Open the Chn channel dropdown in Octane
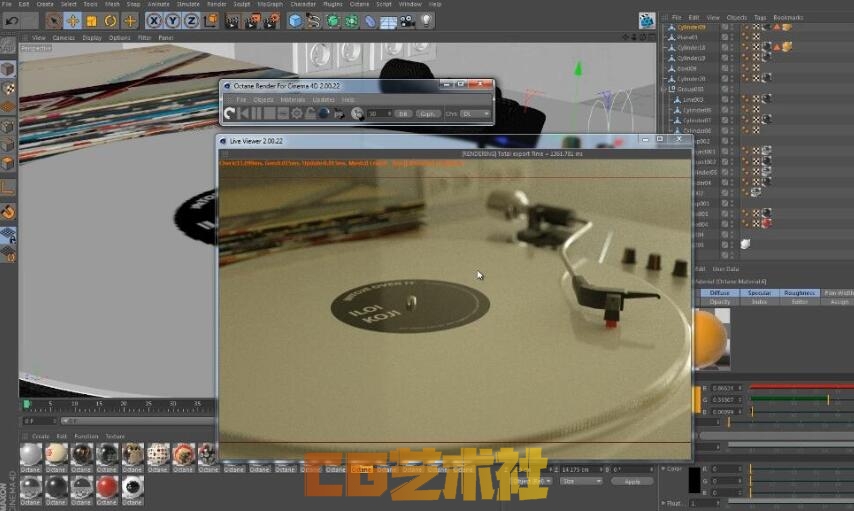This screenshot has width=854, height=511. [x=475, y=114]
